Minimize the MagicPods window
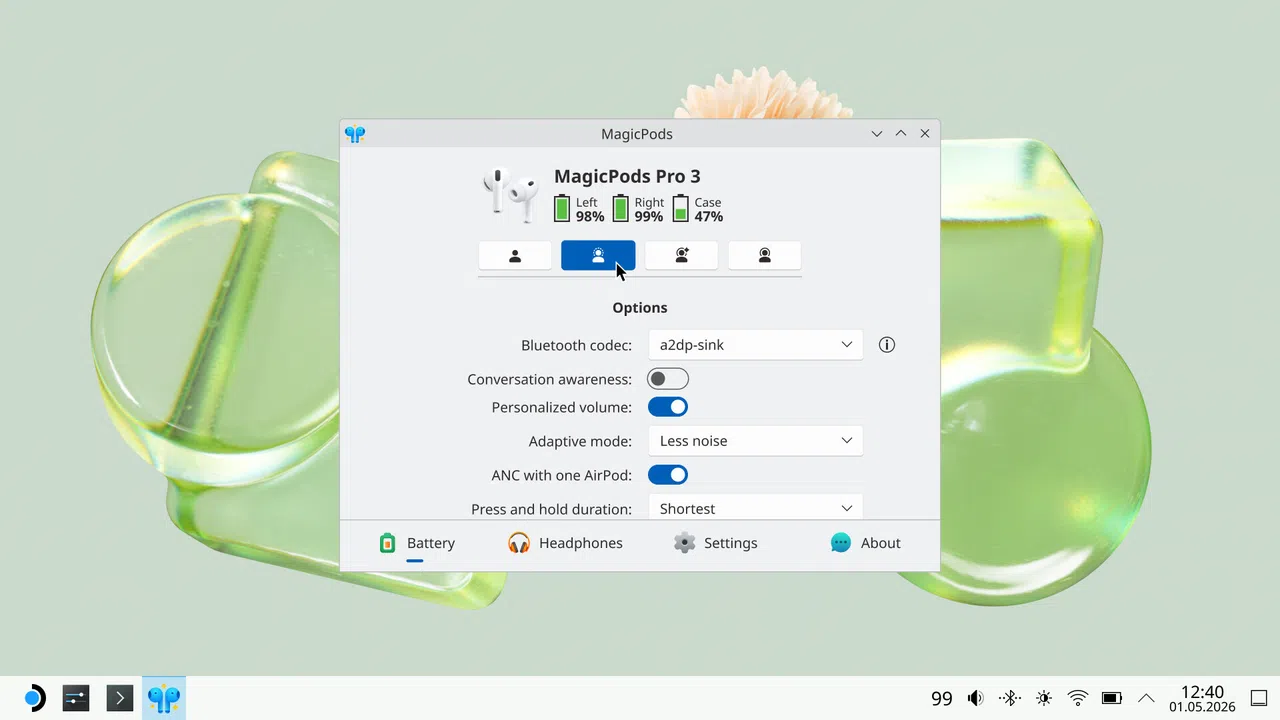The image size is (1280, 720). (x=877, y=134)
